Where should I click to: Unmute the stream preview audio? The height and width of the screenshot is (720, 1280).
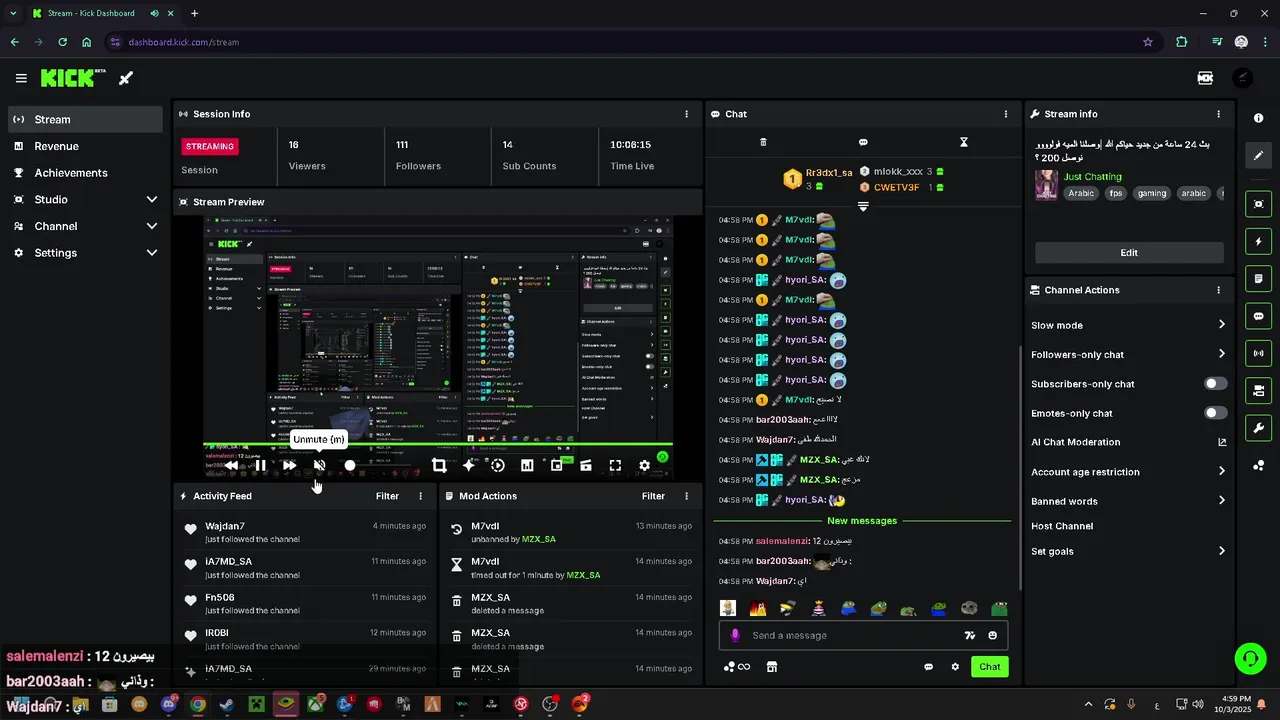point(319,465)
